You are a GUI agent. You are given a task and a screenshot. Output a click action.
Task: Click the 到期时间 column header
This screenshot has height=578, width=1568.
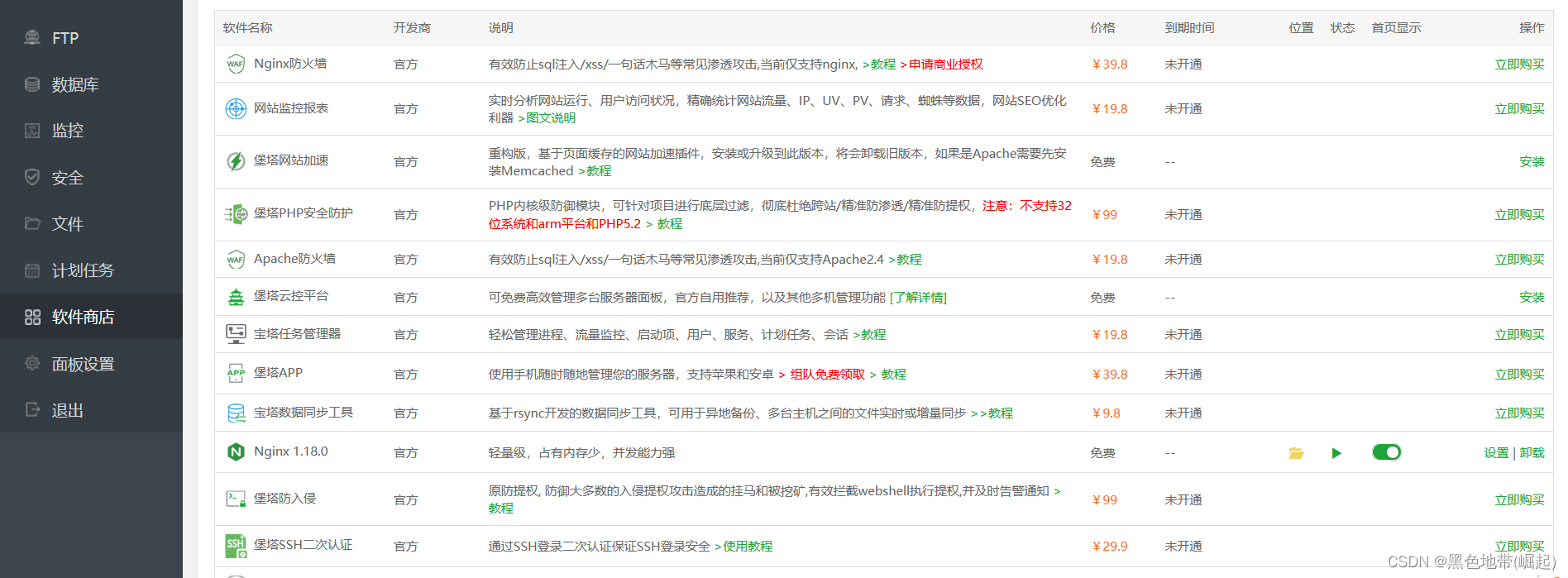[1189, 28]
